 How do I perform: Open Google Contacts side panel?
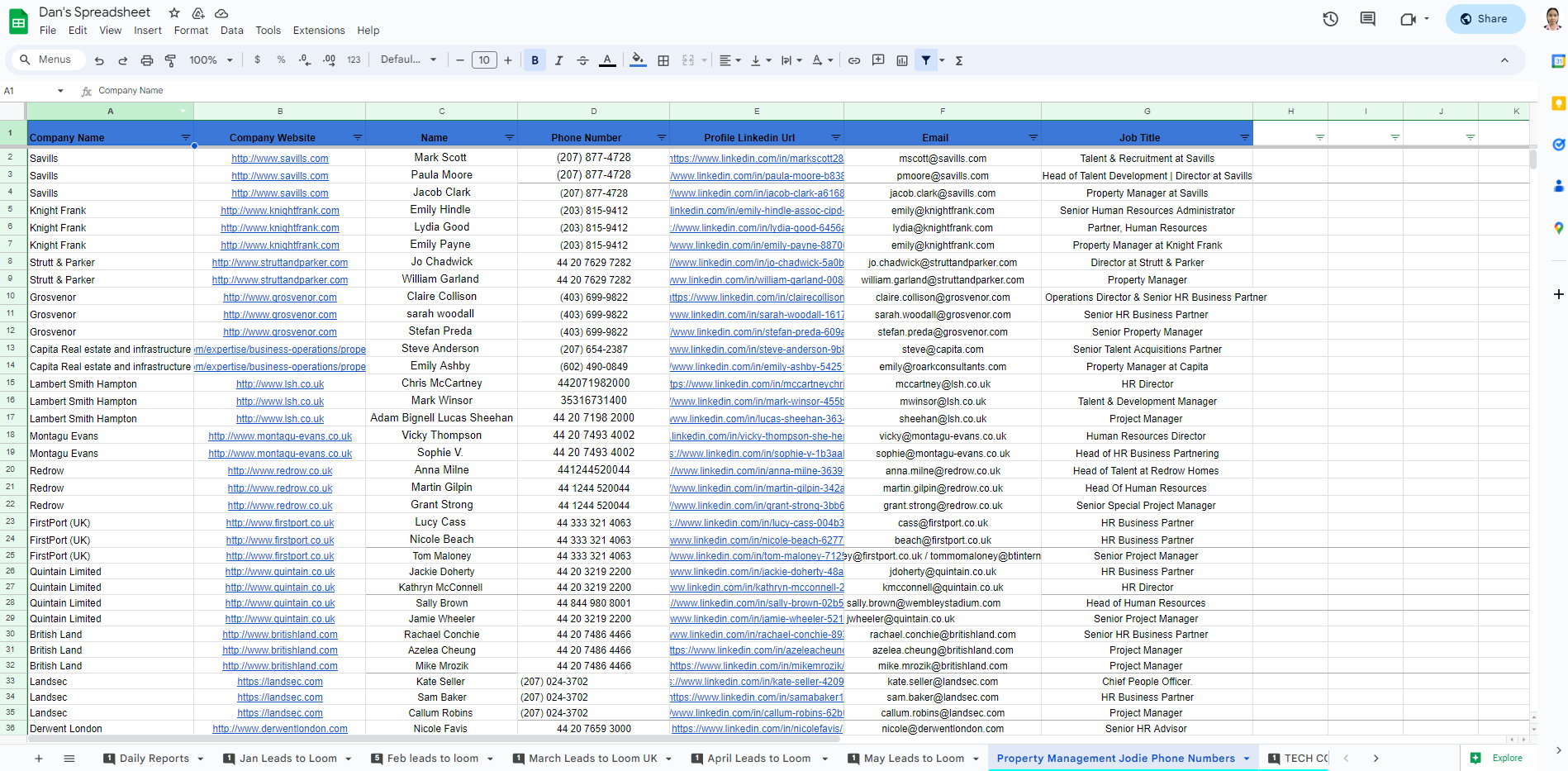tap(1558, 186)
